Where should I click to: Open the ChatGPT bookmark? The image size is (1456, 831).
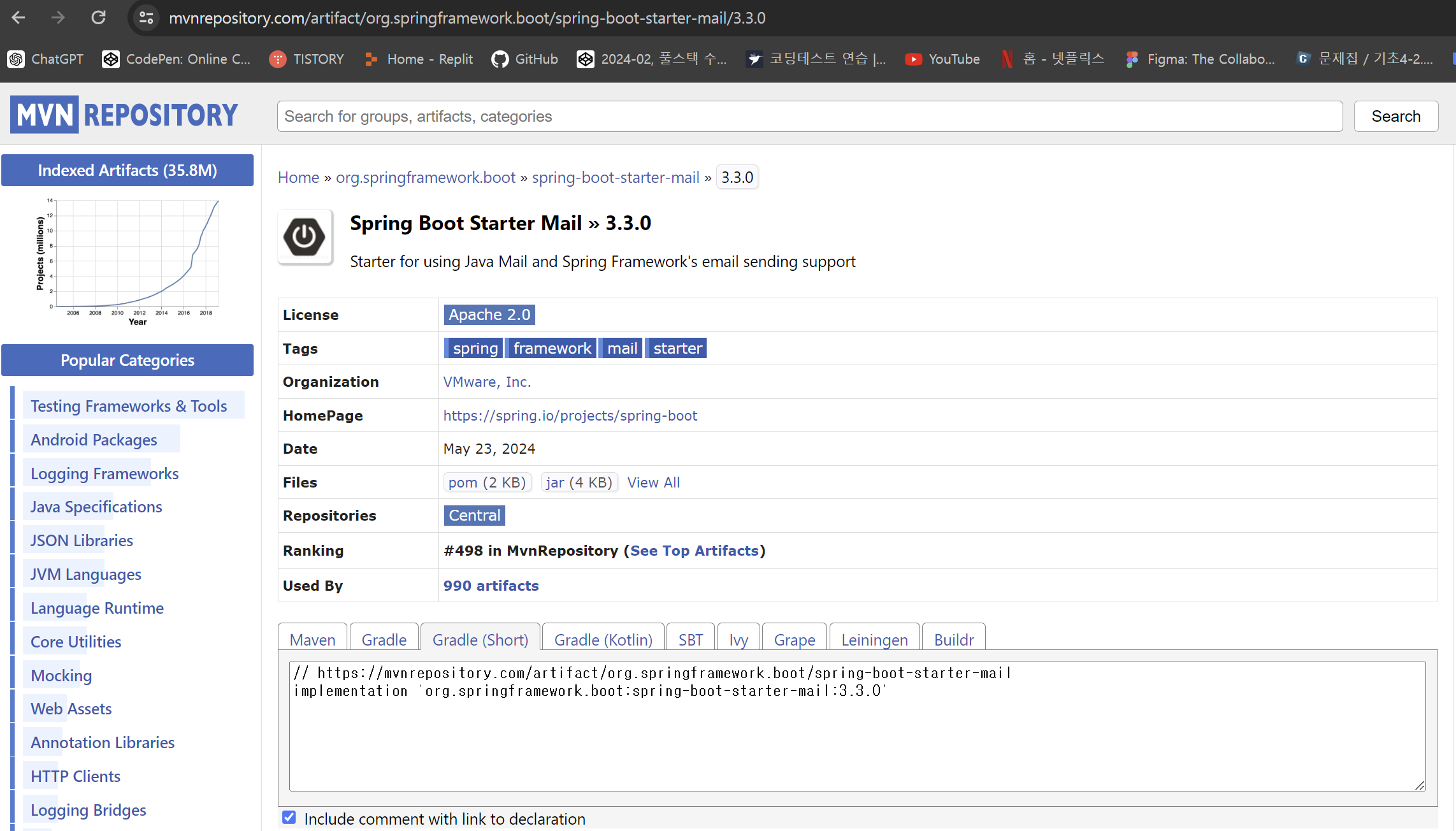pyautogui.click(x=46, y=59)
